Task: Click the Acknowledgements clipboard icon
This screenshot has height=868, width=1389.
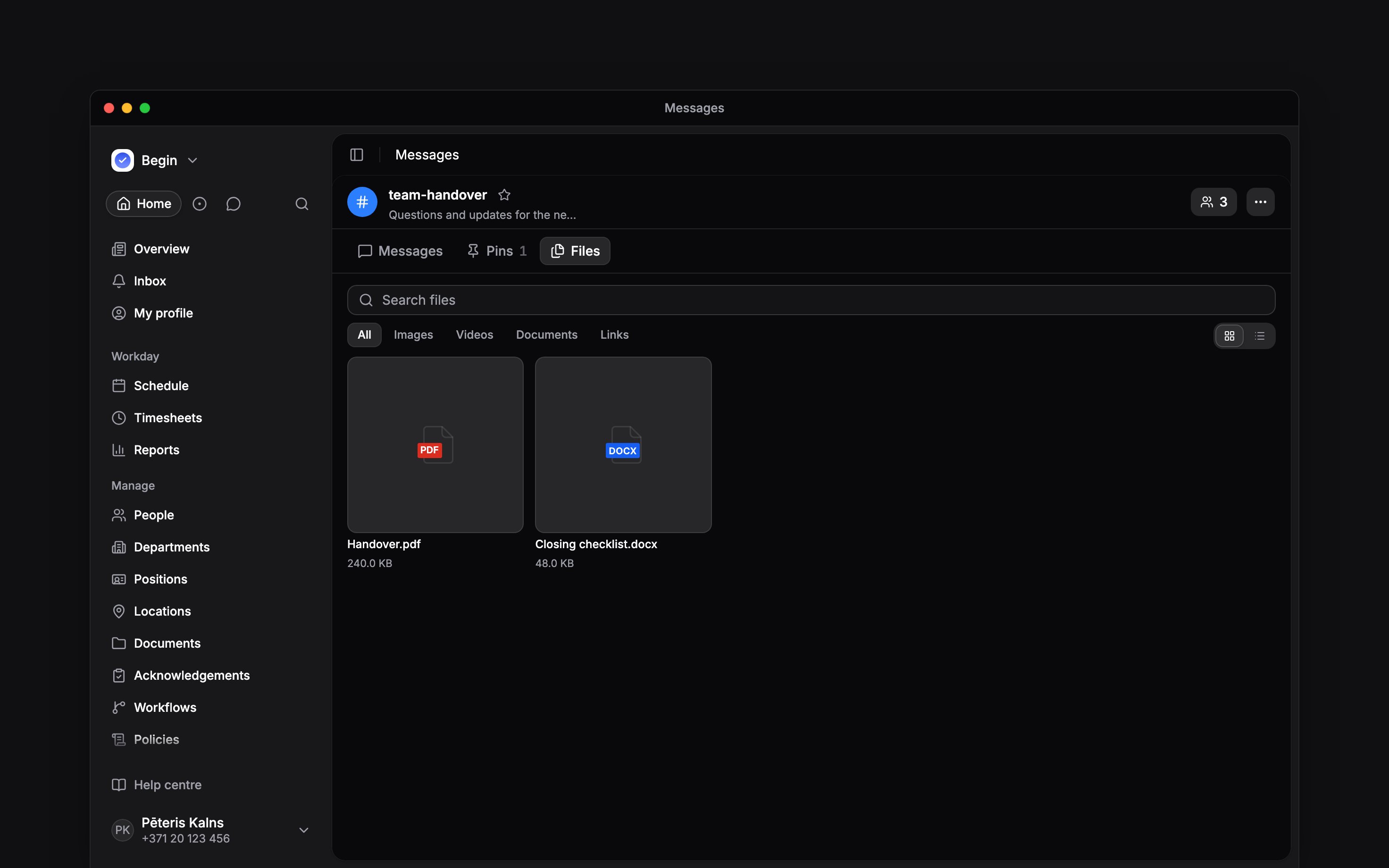Action: click(x=119, y=676)
